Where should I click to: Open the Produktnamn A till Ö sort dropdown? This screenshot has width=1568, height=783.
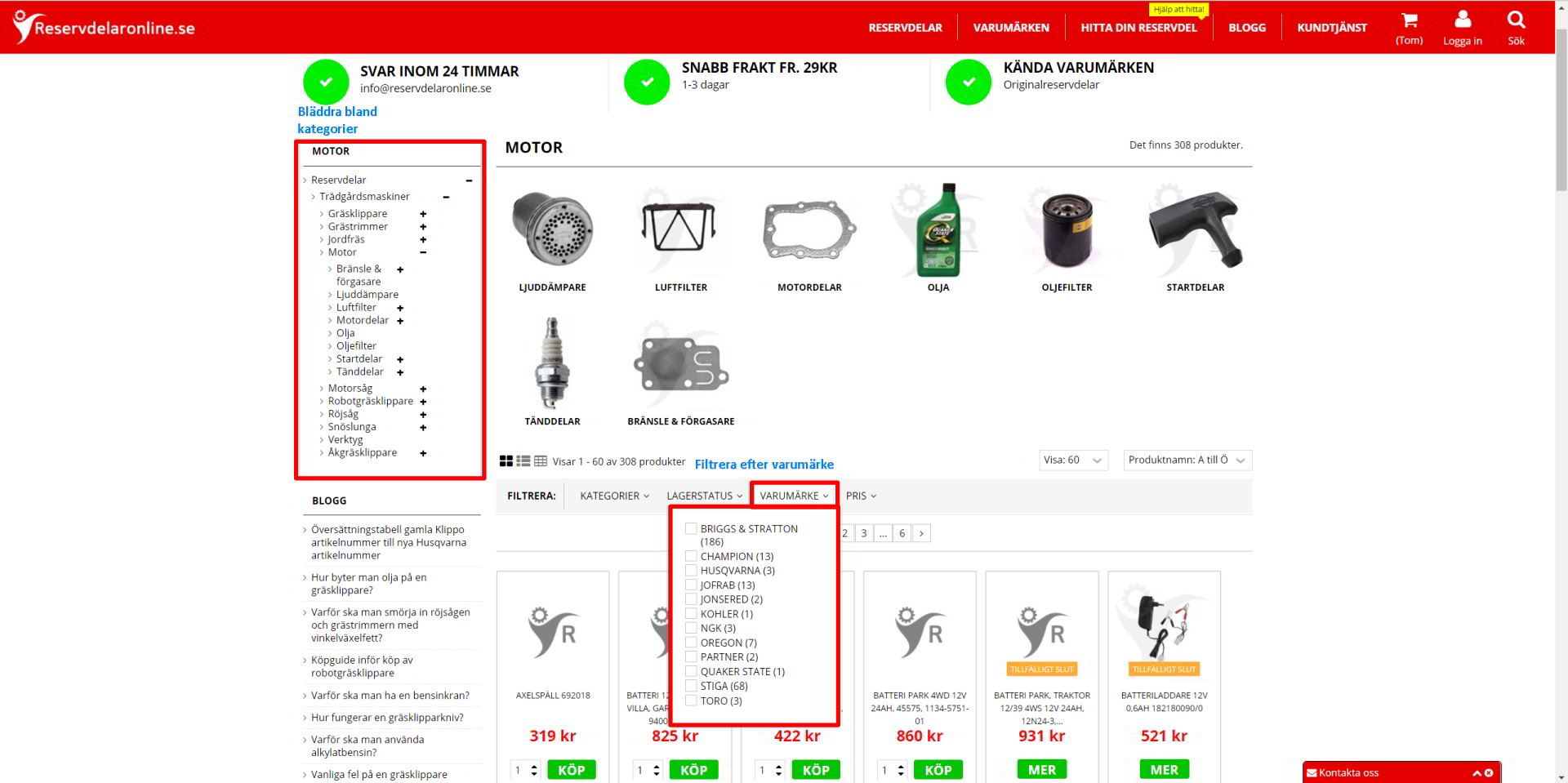[x=1187, y=460]
